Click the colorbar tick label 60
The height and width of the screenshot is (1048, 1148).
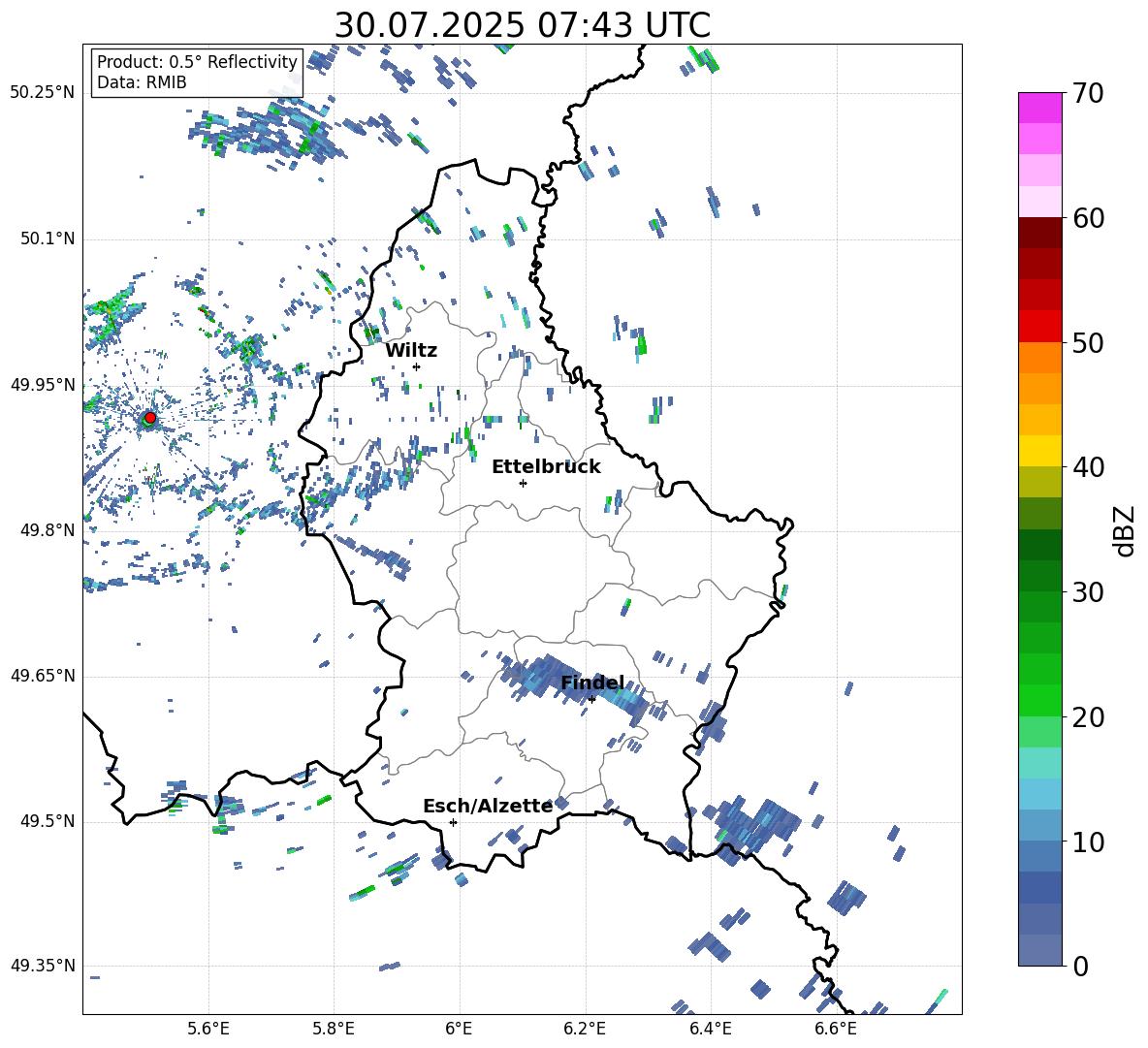click(x=1089, y=218)
